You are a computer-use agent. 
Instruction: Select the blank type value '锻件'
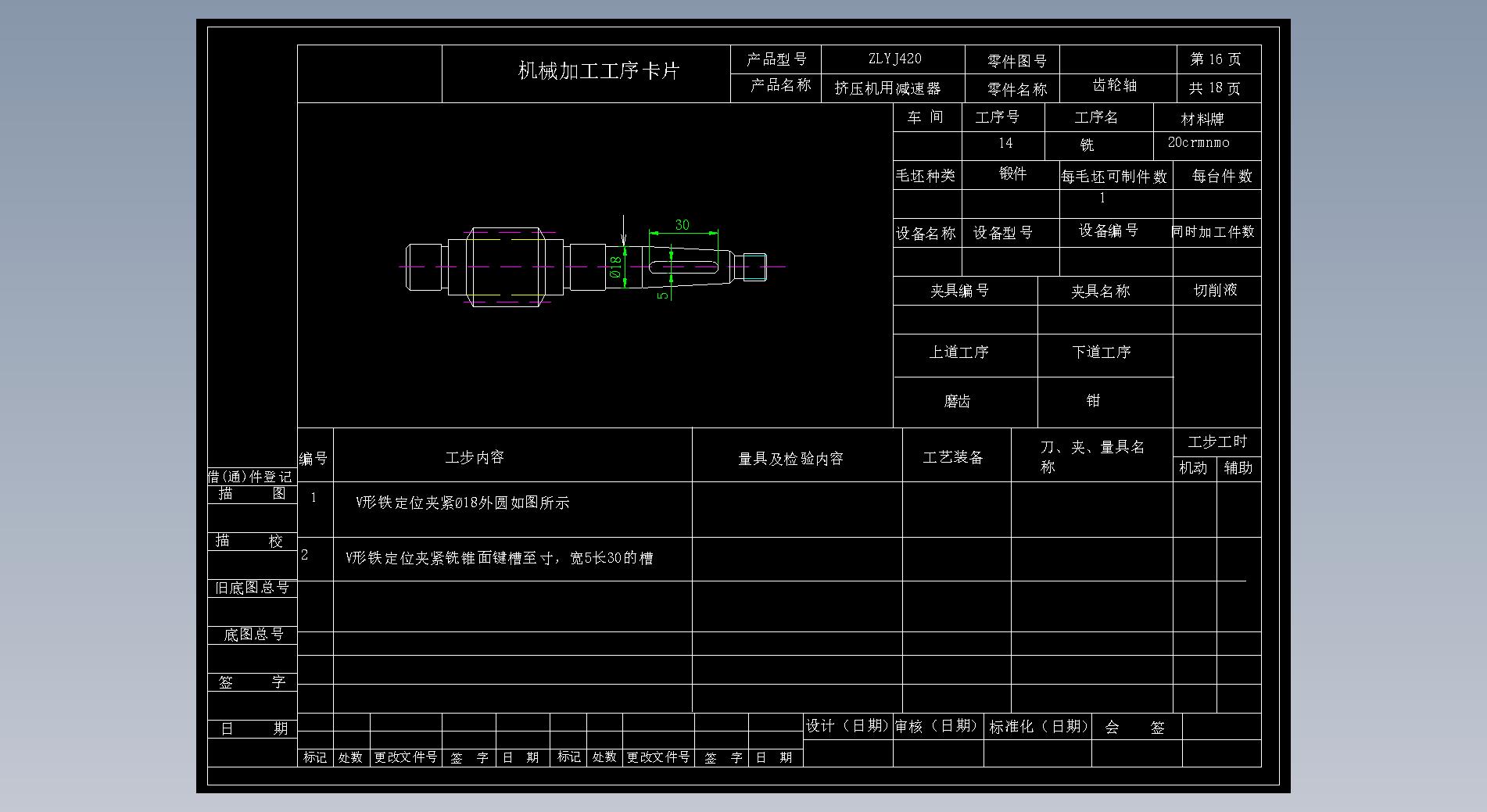click(x=1012, y=173)
